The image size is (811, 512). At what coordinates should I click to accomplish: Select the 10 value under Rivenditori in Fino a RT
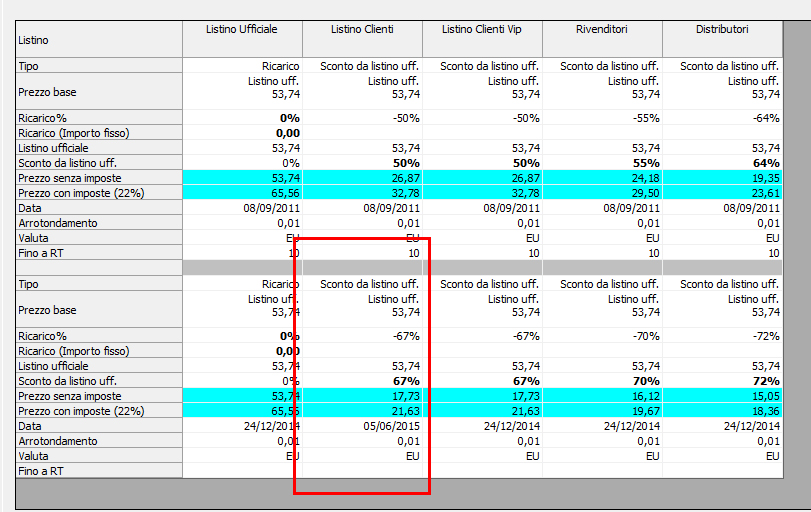[602, 253]
